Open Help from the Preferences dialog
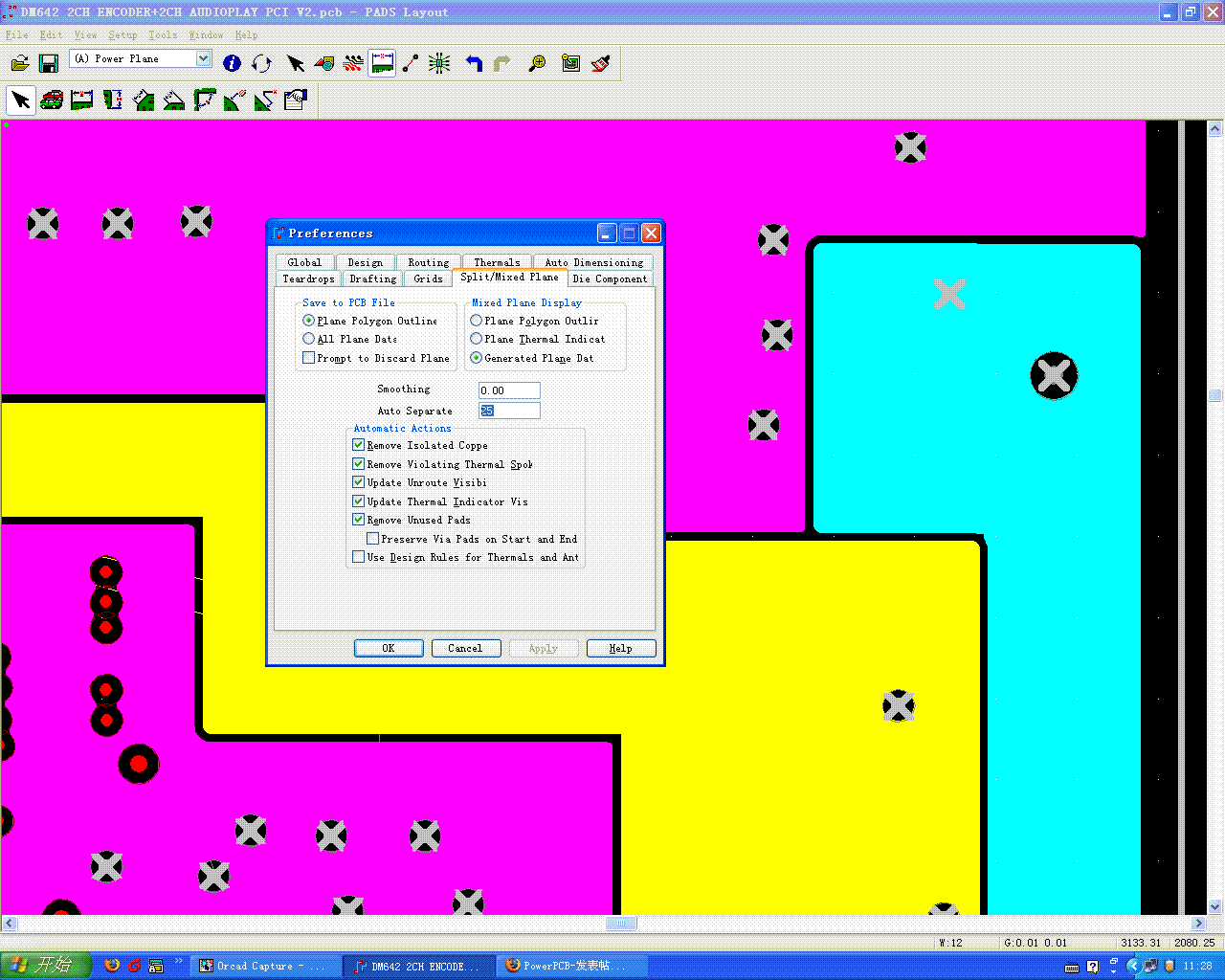1225x980 pixels. click(621, 648)
